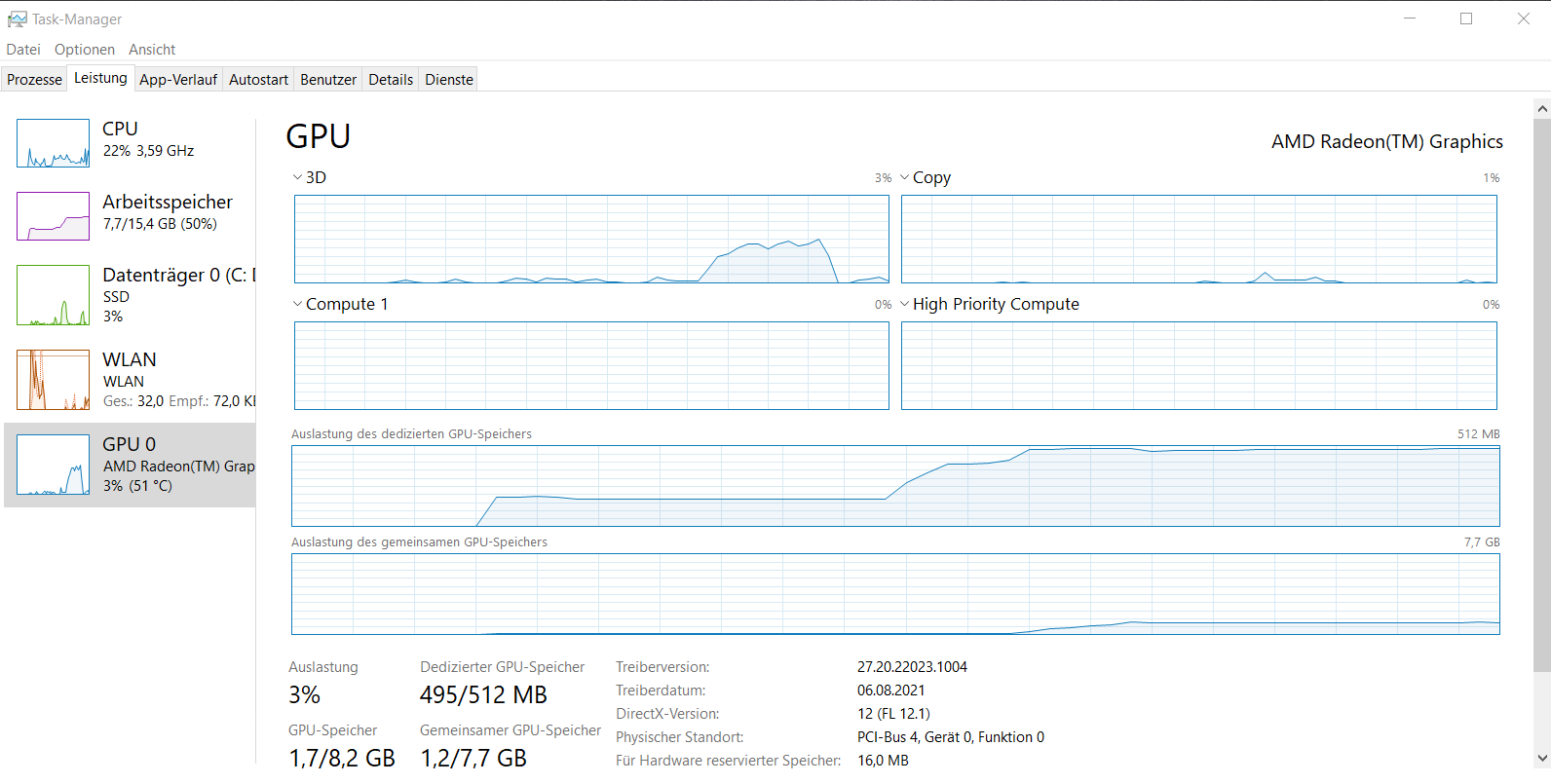The image size is (1551, 784).
Task: Open the Optionen menu
Action: coord(85,50)
